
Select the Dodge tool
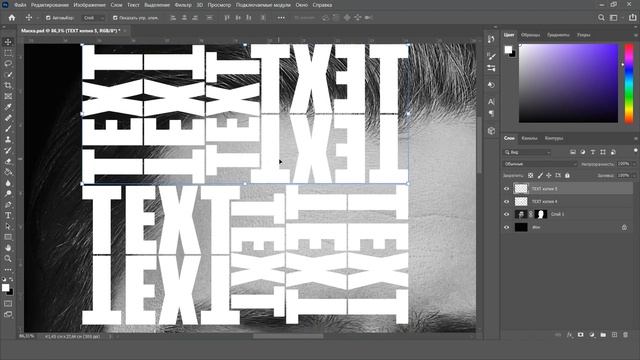pyautogui.click(x=8, y=193)
